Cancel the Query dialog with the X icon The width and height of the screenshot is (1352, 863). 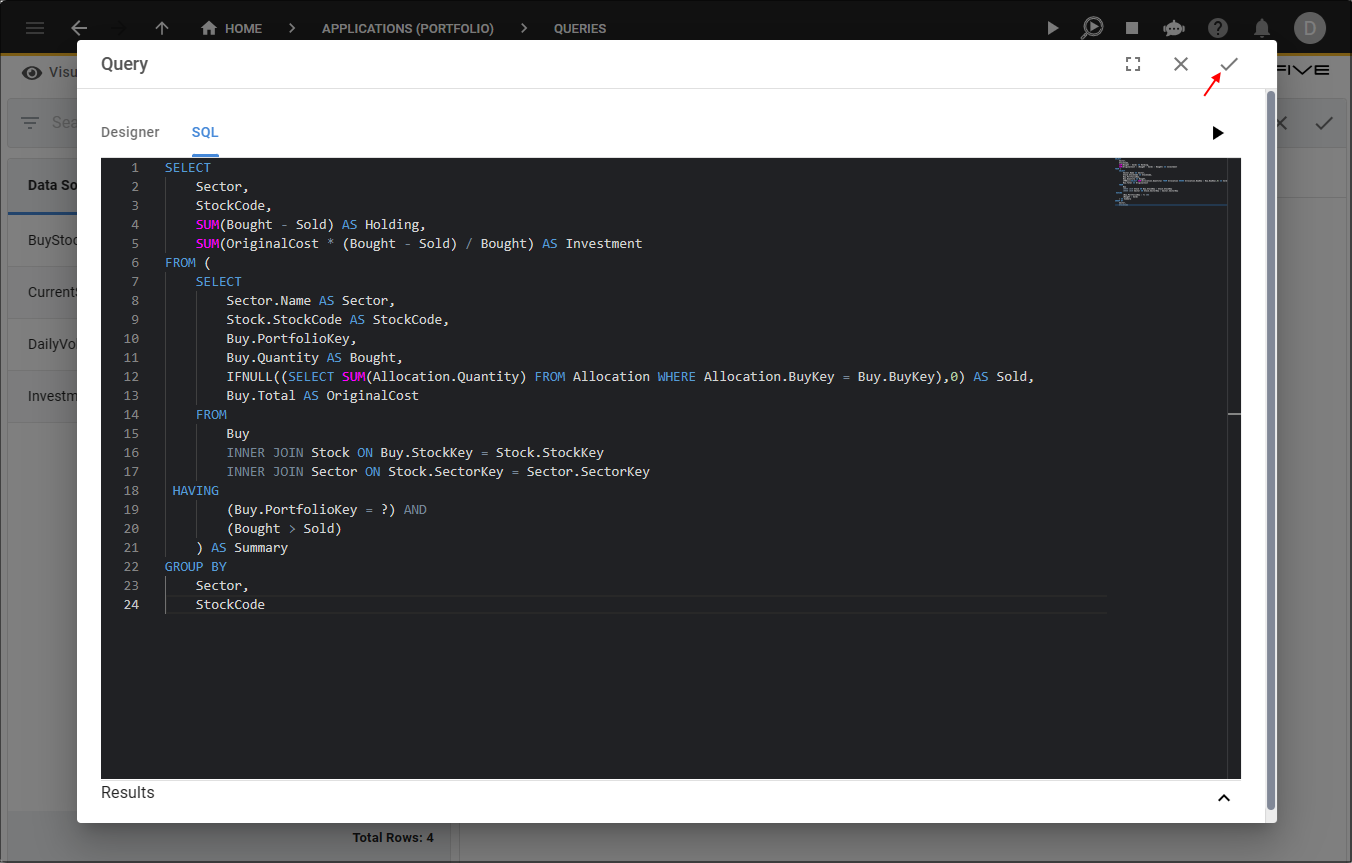point(1181,64)
